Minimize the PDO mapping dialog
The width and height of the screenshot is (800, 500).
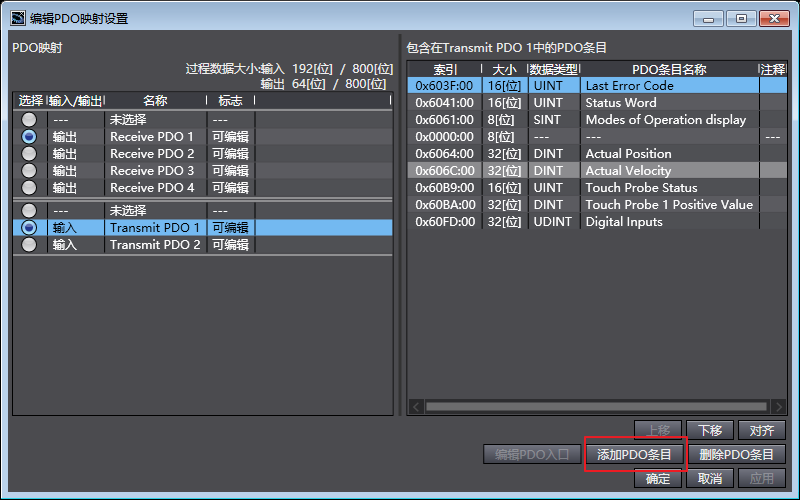708,19
